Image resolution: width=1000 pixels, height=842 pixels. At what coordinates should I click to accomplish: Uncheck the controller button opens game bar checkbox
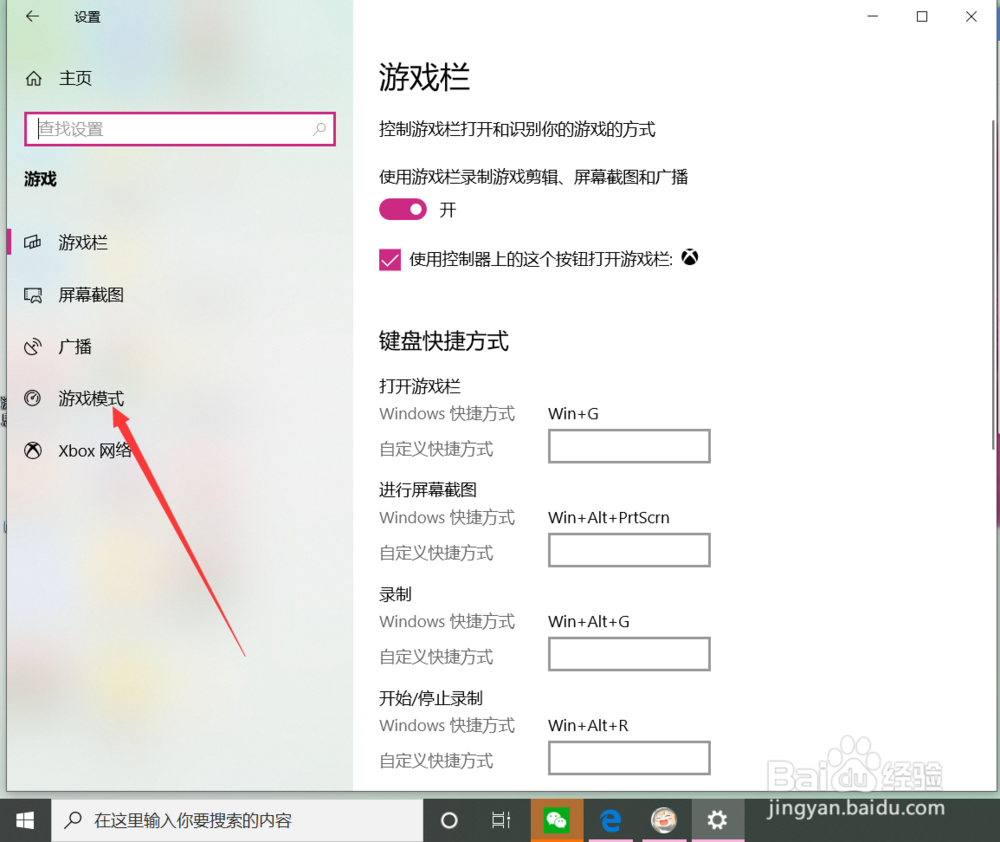[x=389, y=258]
